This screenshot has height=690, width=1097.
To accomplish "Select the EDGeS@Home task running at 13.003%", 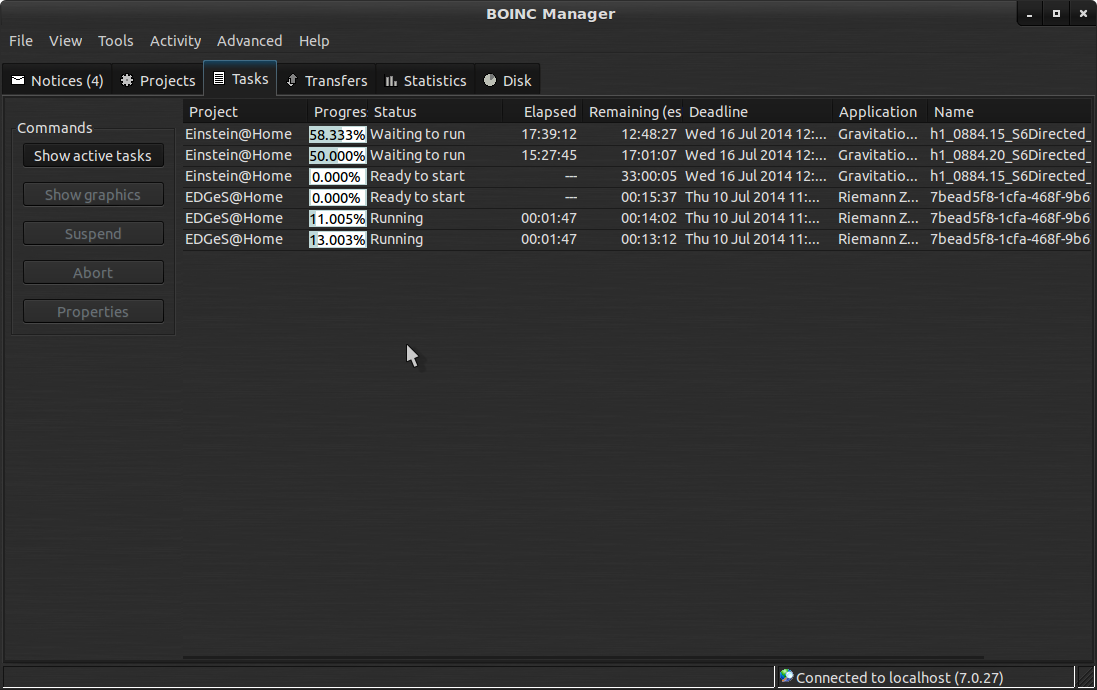I will [x=239, y=239].
